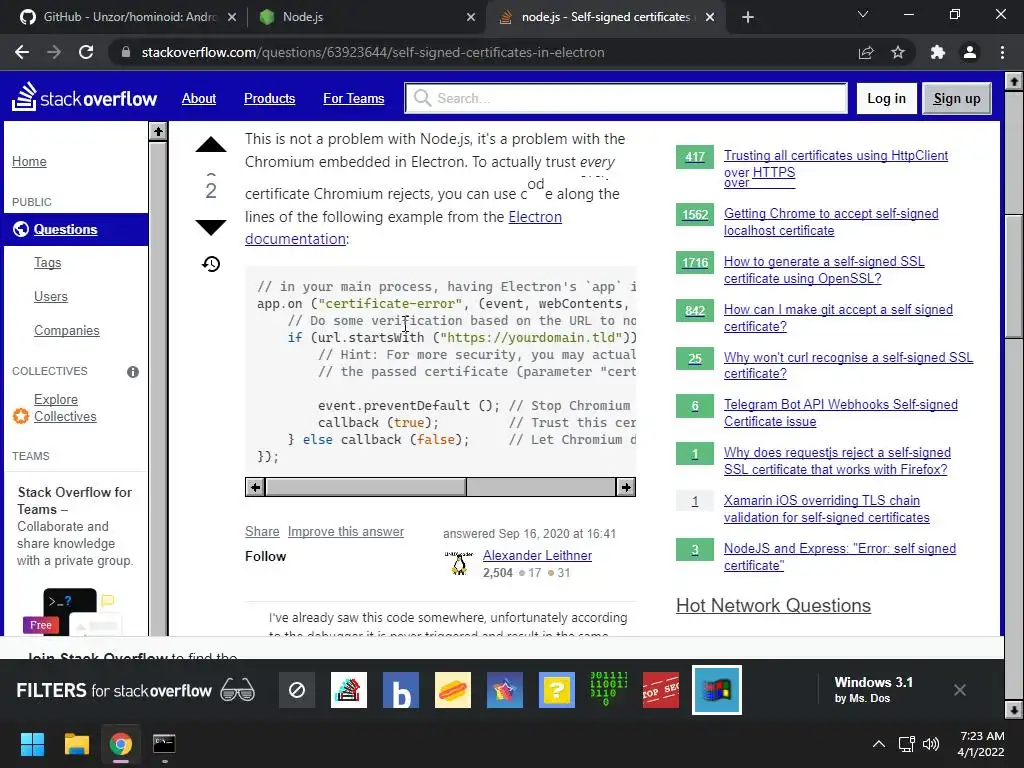Click the Log in button

tap(886, 99)
